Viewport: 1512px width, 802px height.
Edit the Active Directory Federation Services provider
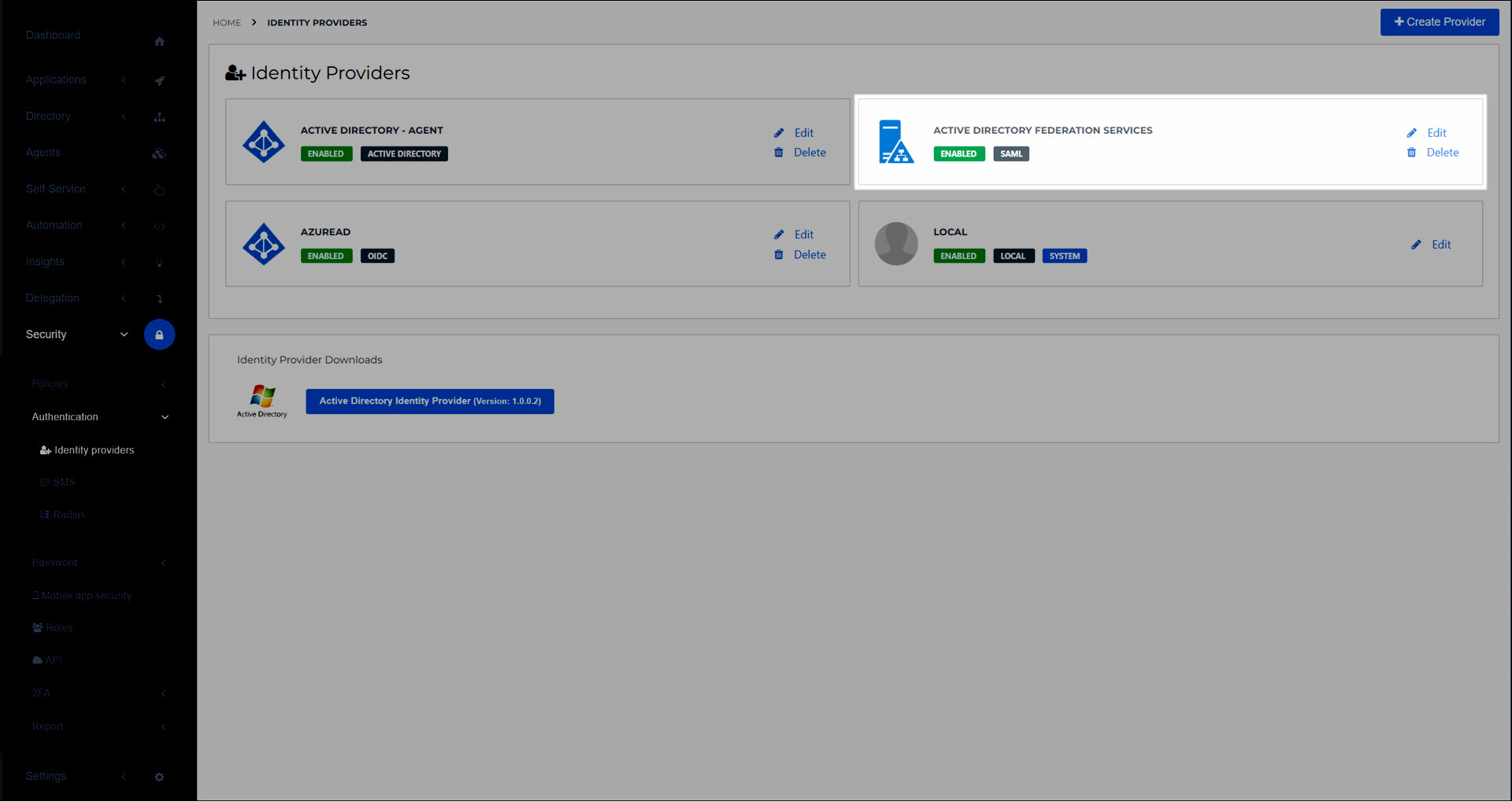coord(1436,133)
